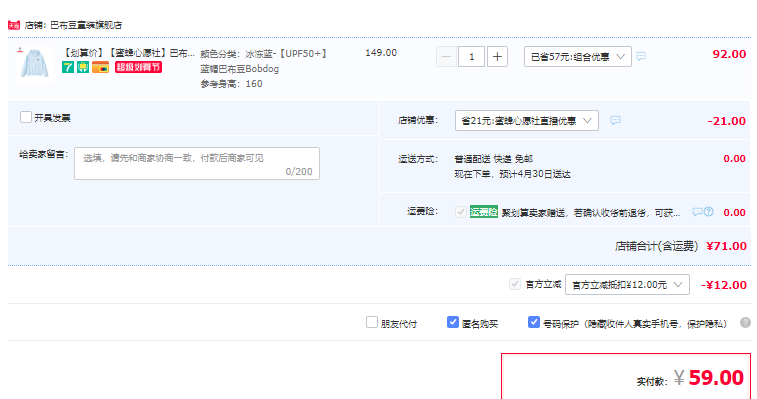This screenshot has width=757, height=399.
Task: Click the 149.00 unit price
Action: coord(381,53)
